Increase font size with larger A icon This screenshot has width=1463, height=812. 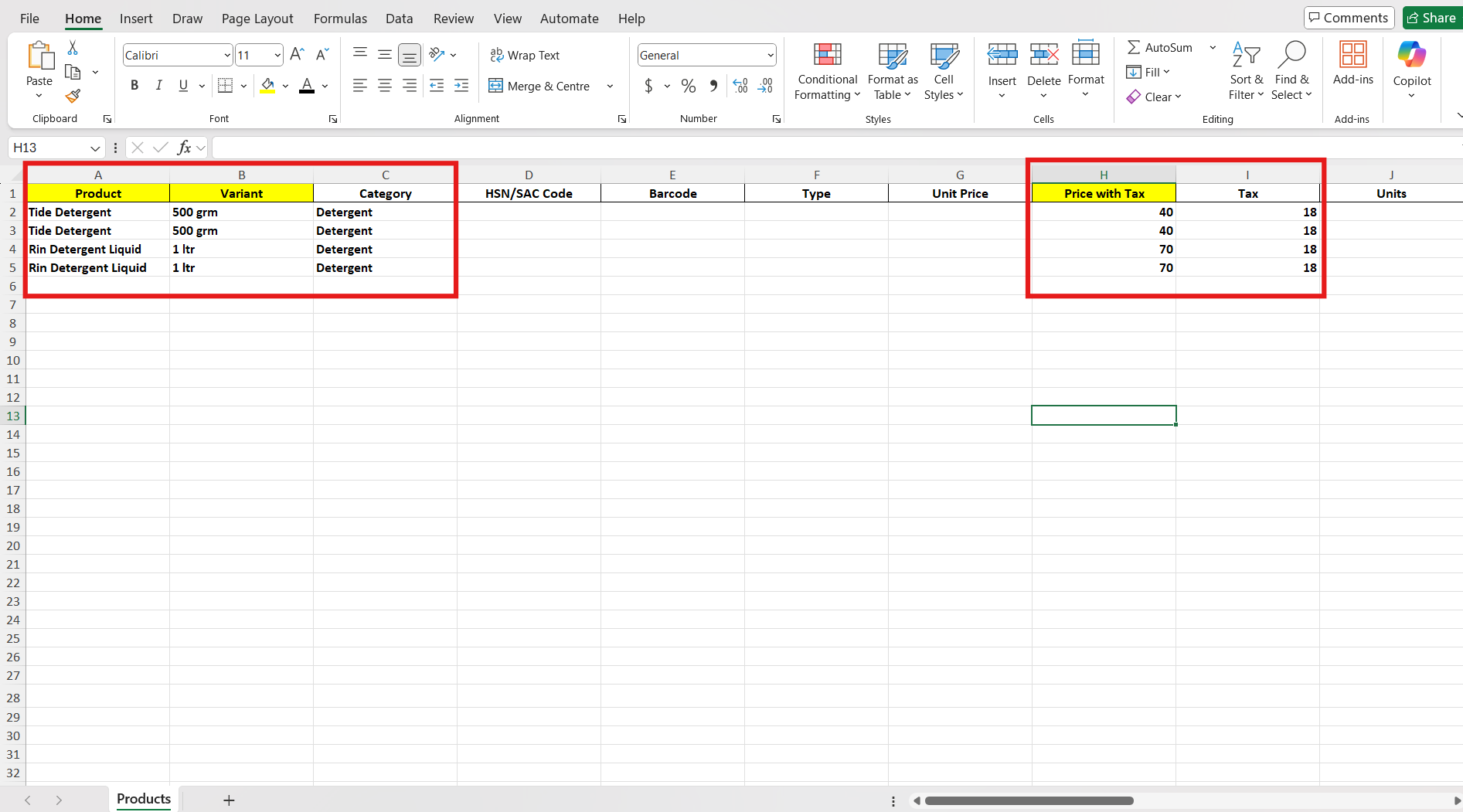[297, 54]
